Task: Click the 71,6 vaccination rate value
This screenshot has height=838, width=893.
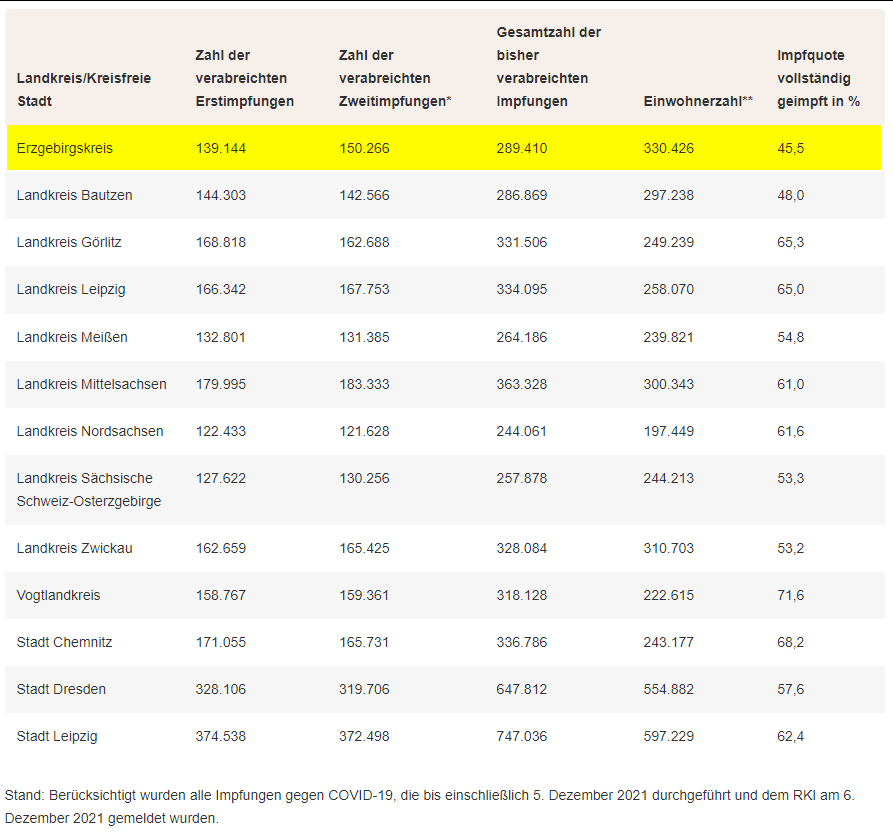Action: tap(790, 595)
